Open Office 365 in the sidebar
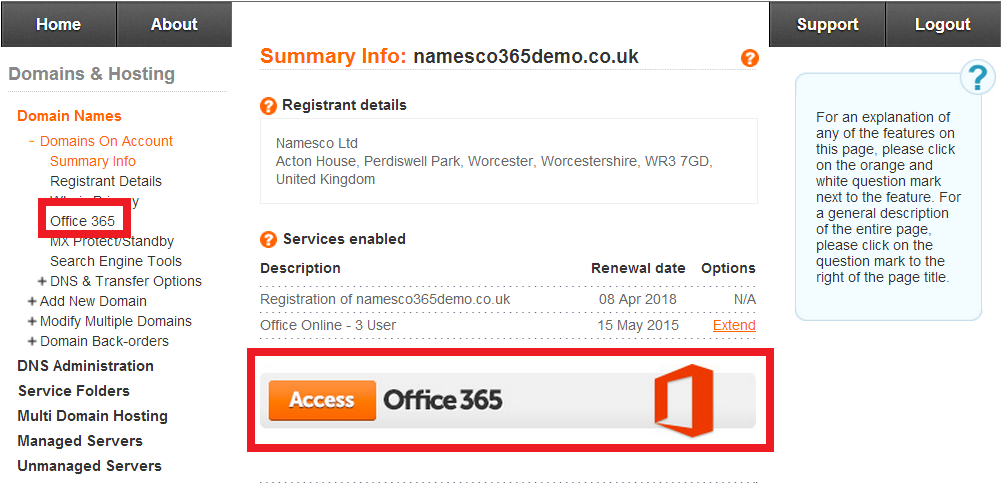 (83, 222)
